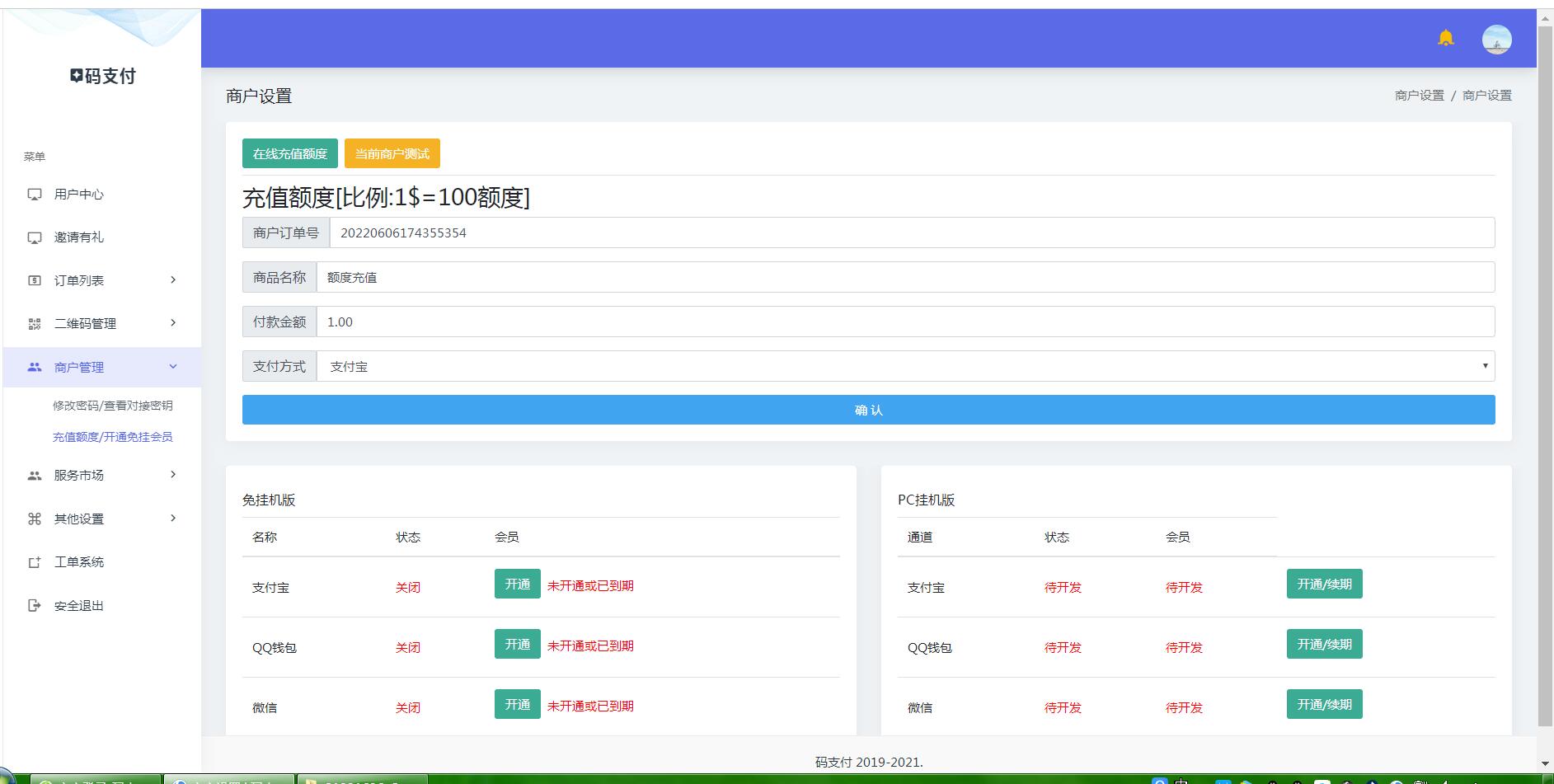Expand the 服务市场 submenu chevron
This screenshot has height=784, width=1554.
(173, 475)
